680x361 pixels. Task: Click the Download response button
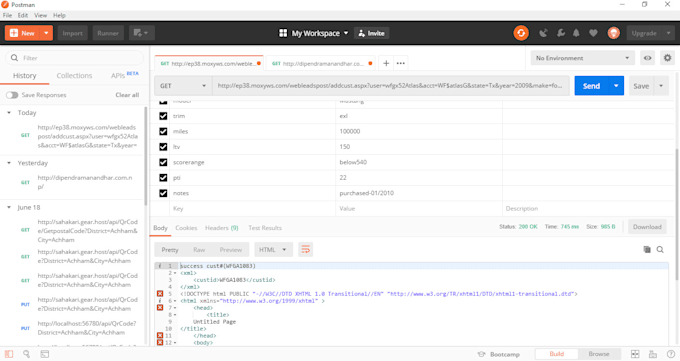point(647,227)
